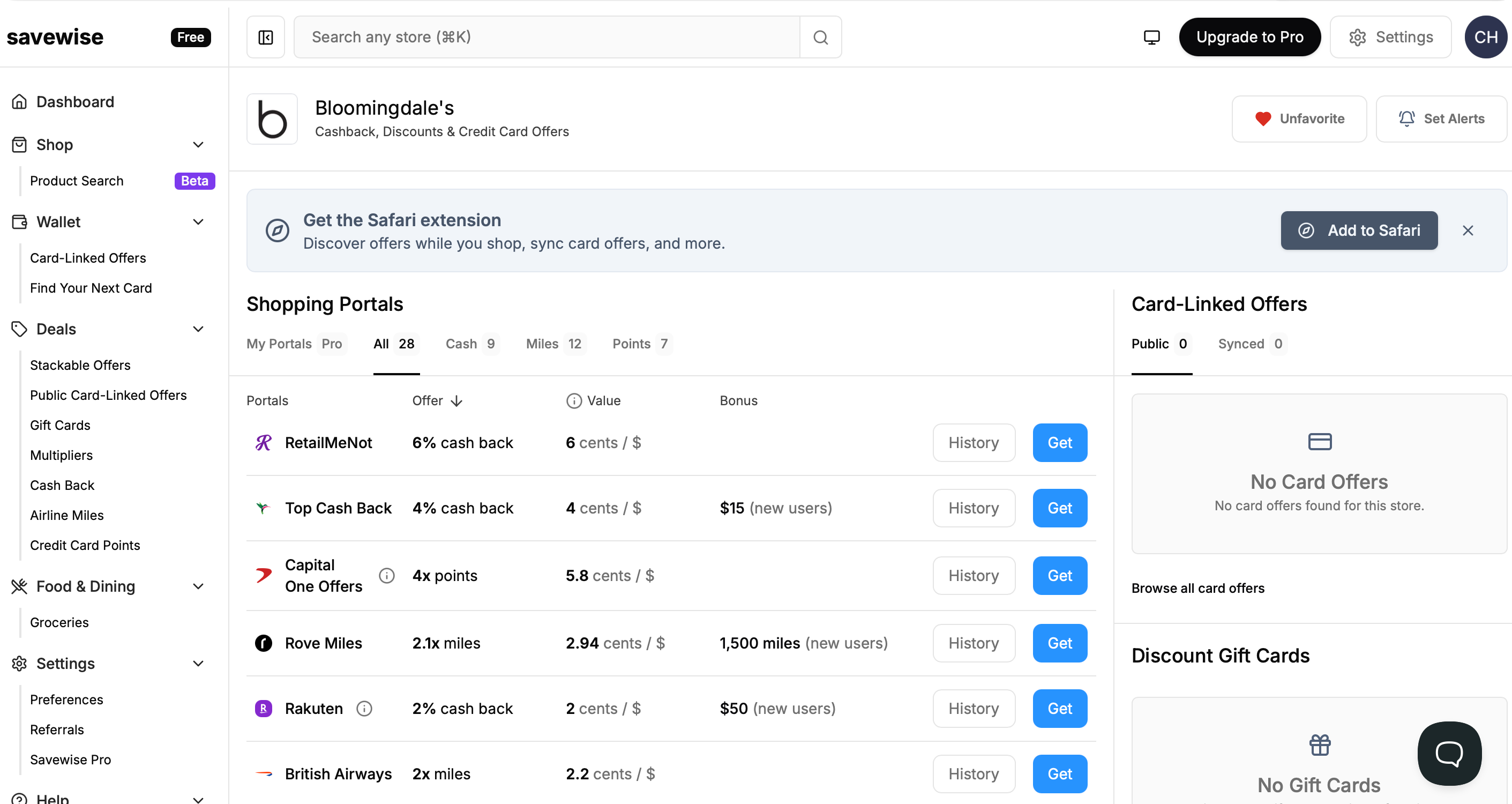Viewport: 1512px width, 804px height.
Task: Show info for Capital One Offers
Action: point(387,575)
